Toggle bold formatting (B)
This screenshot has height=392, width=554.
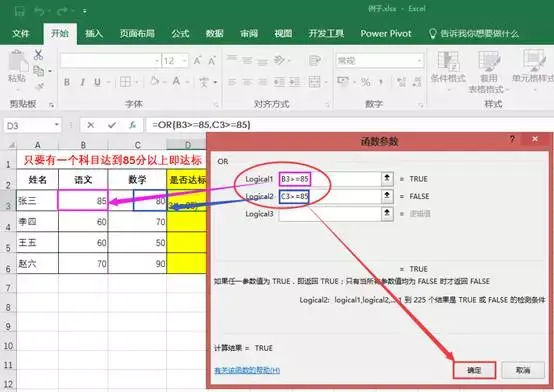67,82
